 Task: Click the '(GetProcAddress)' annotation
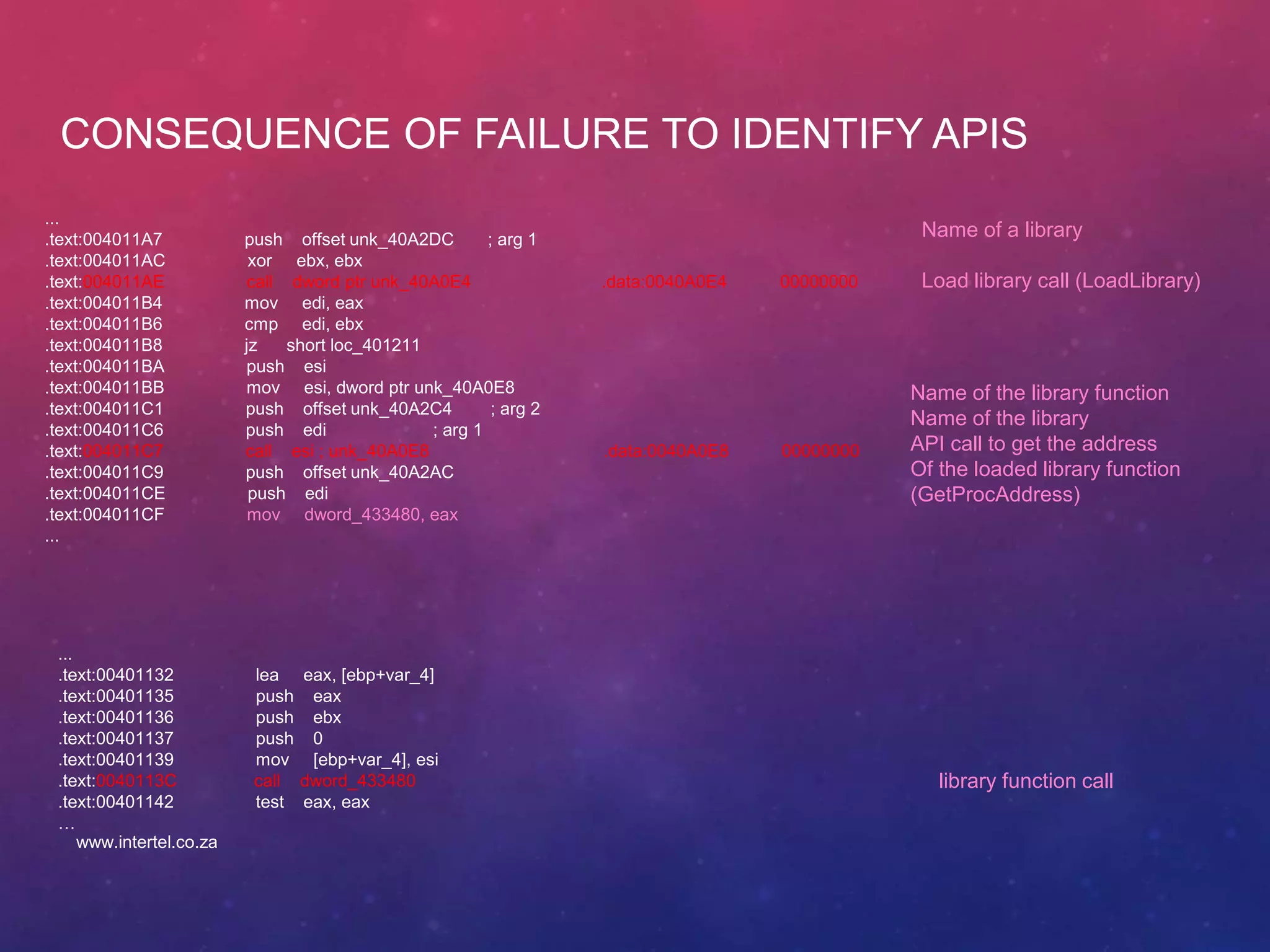pyautogui.click(x=995, y=495)
